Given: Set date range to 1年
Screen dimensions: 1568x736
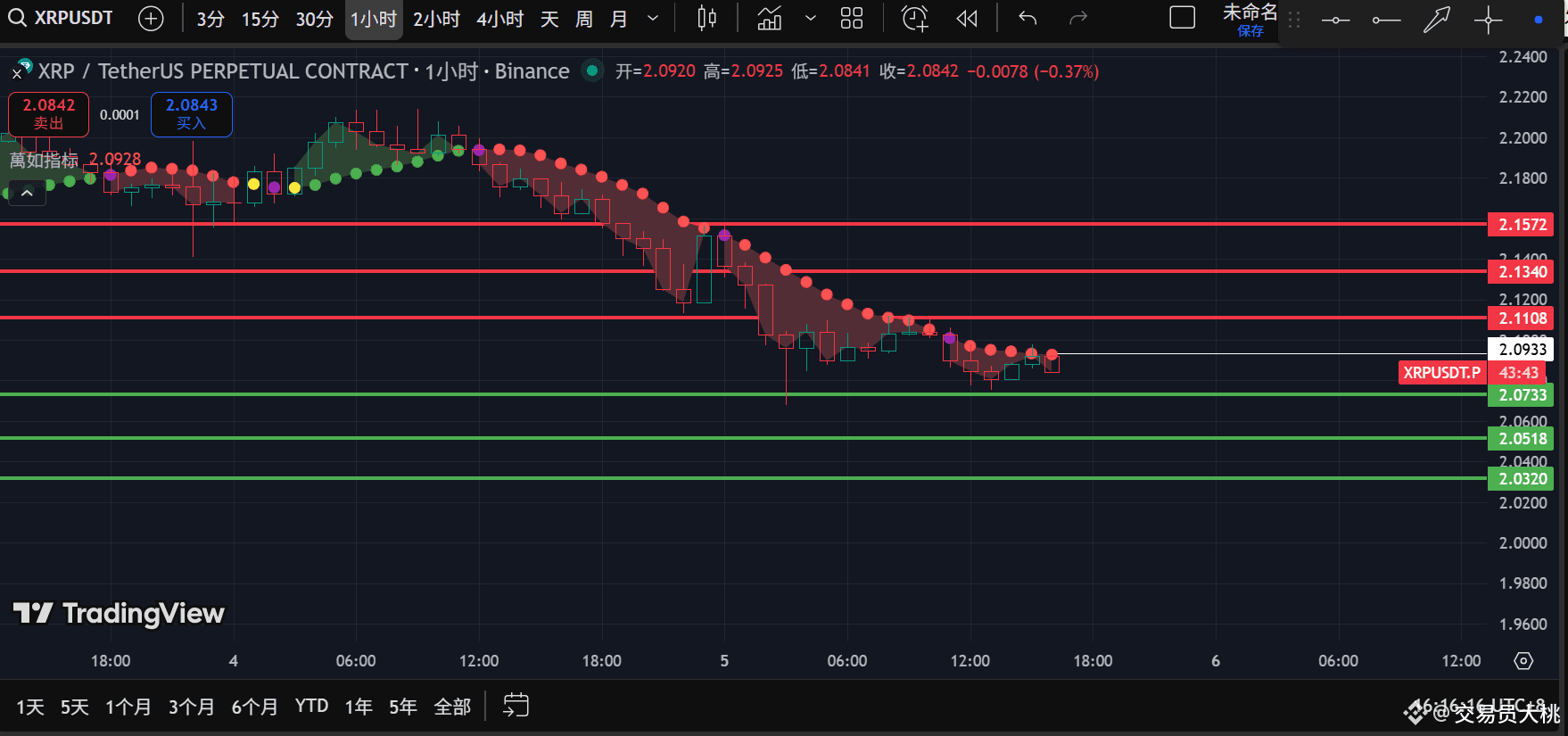Looking at the screenshot, I should pyautogui.click(x=359, y=707).
